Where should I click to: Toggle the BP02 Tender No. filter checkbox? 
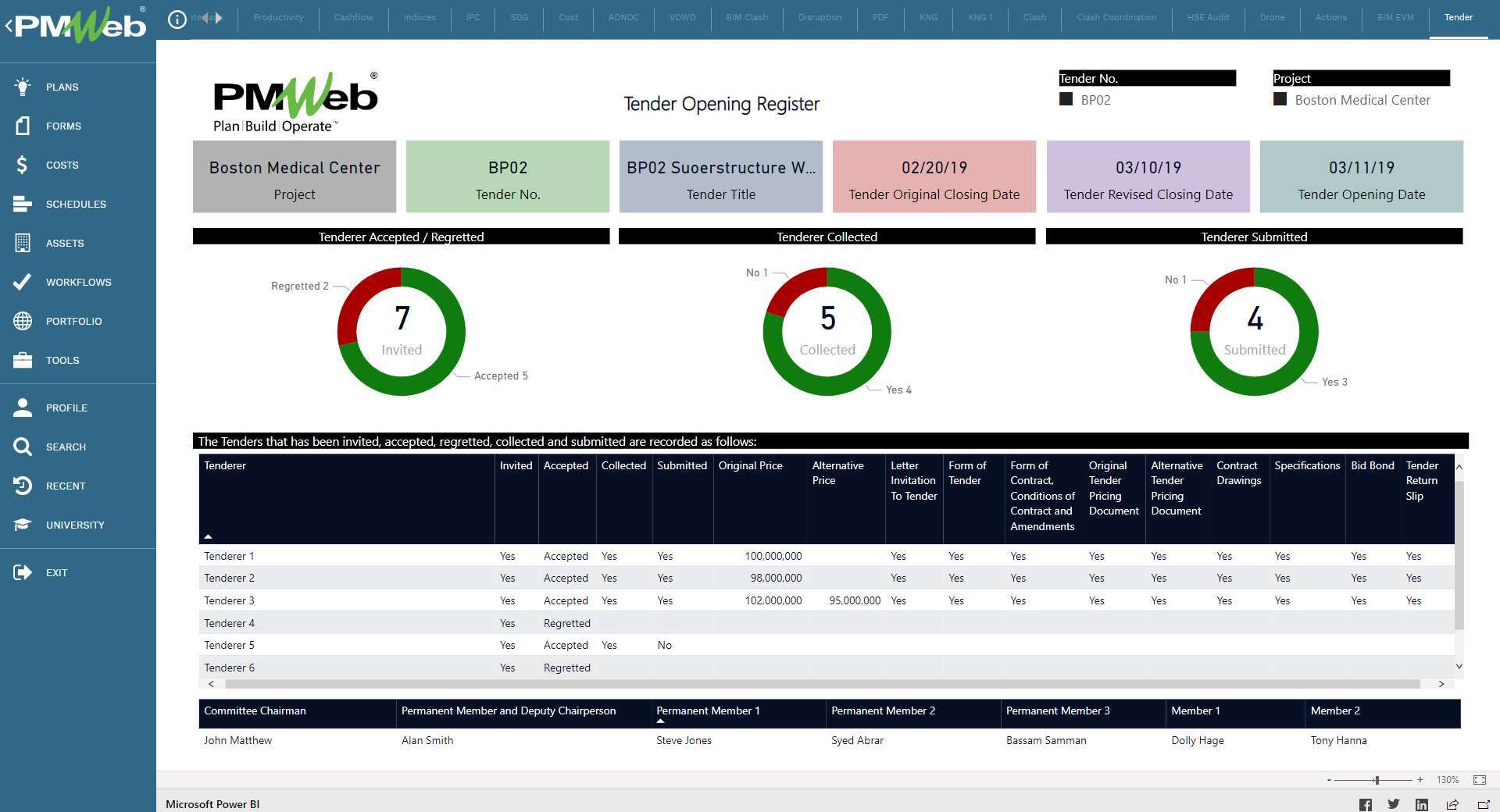coord(1066,99)
